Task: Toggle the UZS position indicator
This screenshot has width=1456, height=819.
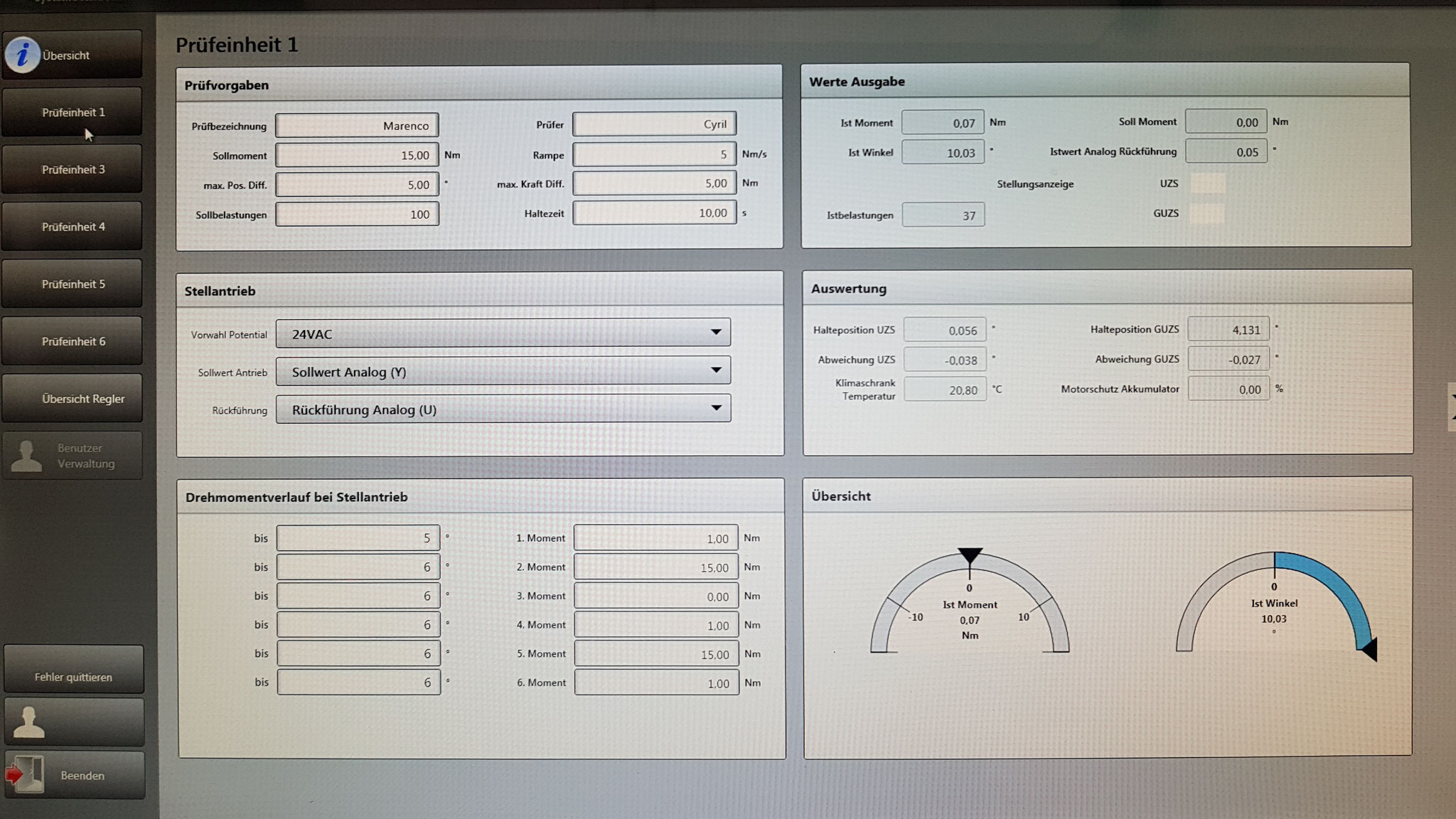Action: pyautogui.click(x=1207, y=183)
